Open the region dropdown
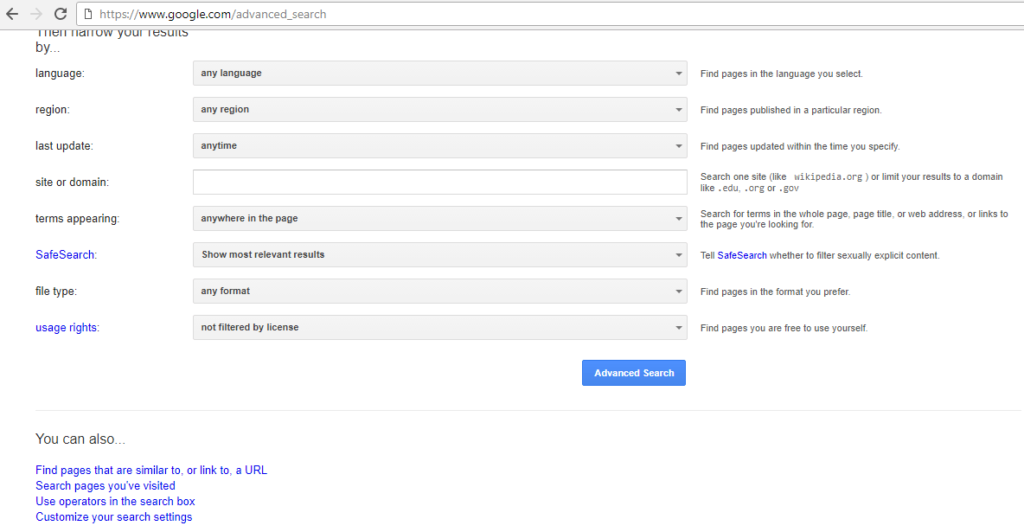Screen dimensions: 1024x532 [x=440, y=110]
